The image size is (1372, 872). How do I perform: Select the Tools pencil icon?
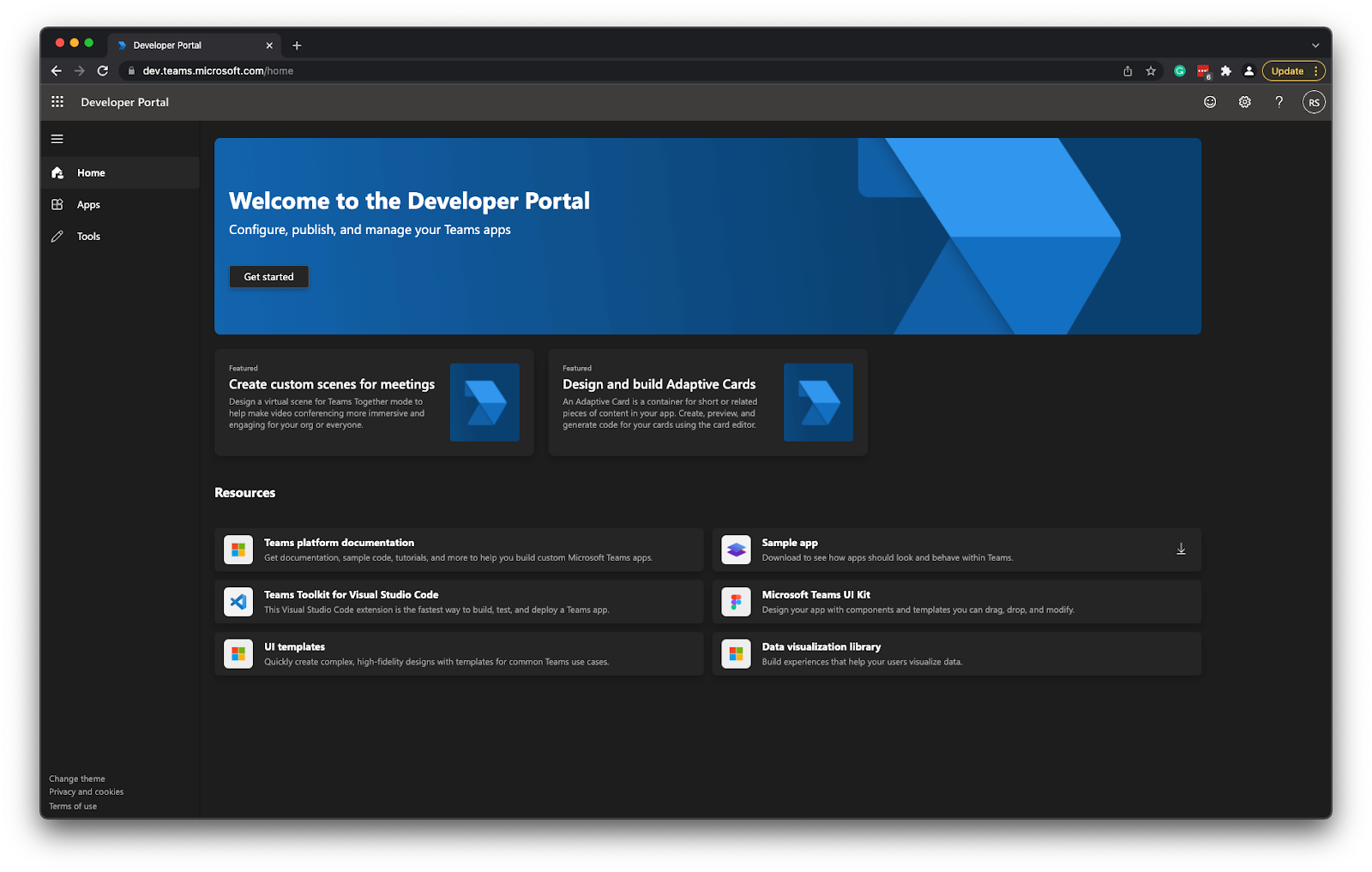pos(57,236)
